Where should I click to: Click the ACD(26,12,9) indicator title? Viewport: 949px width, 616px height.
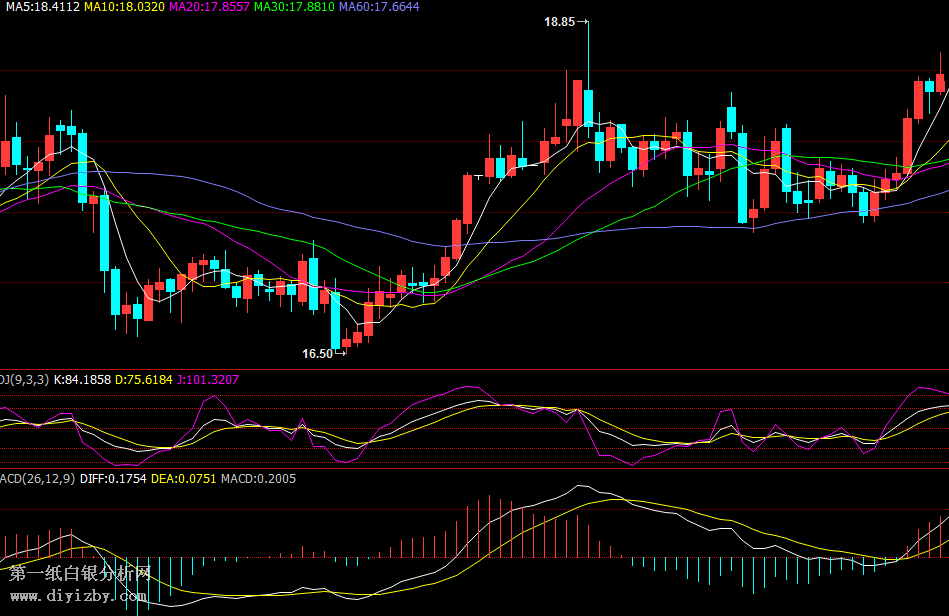38,479
